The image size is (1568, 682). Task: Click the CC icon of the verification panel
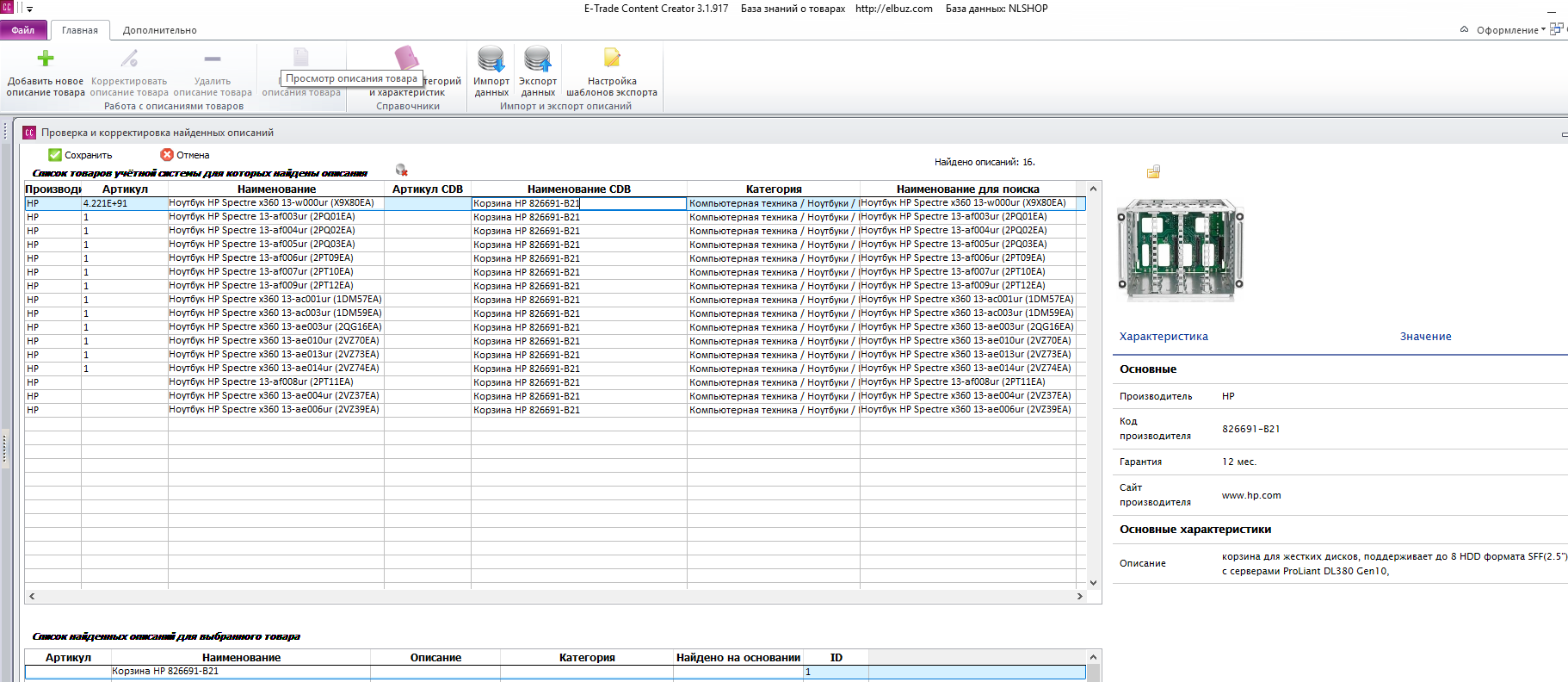(29, 133)
